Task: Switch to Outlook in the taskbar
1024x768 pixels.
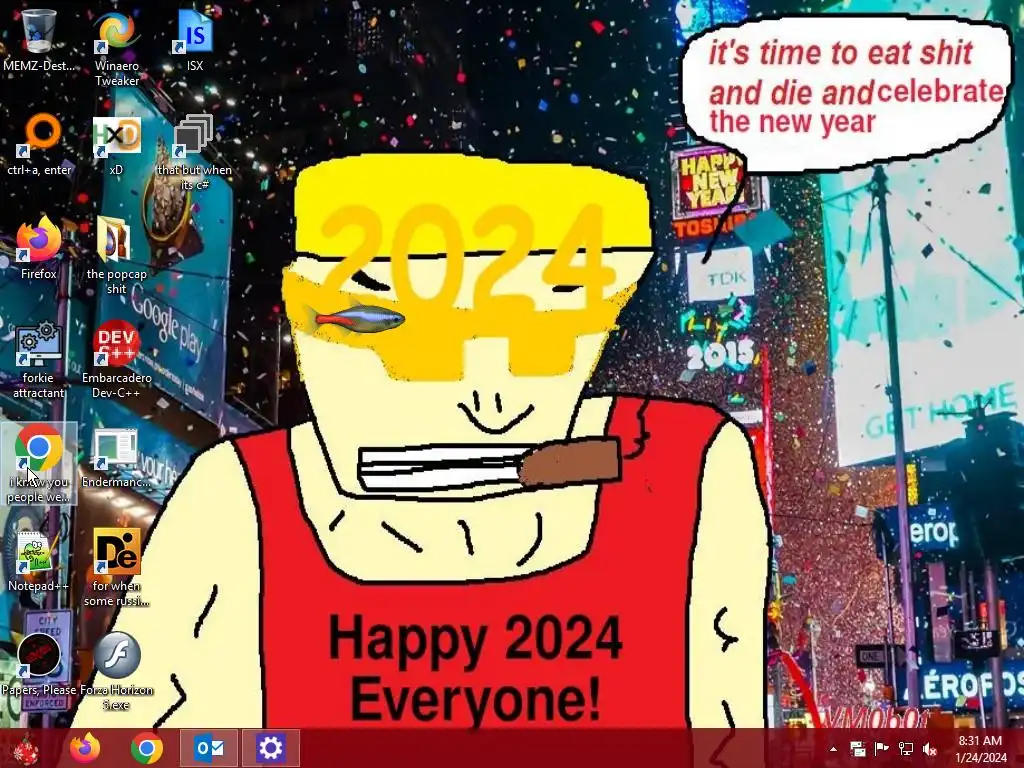Action: point(209,748)
